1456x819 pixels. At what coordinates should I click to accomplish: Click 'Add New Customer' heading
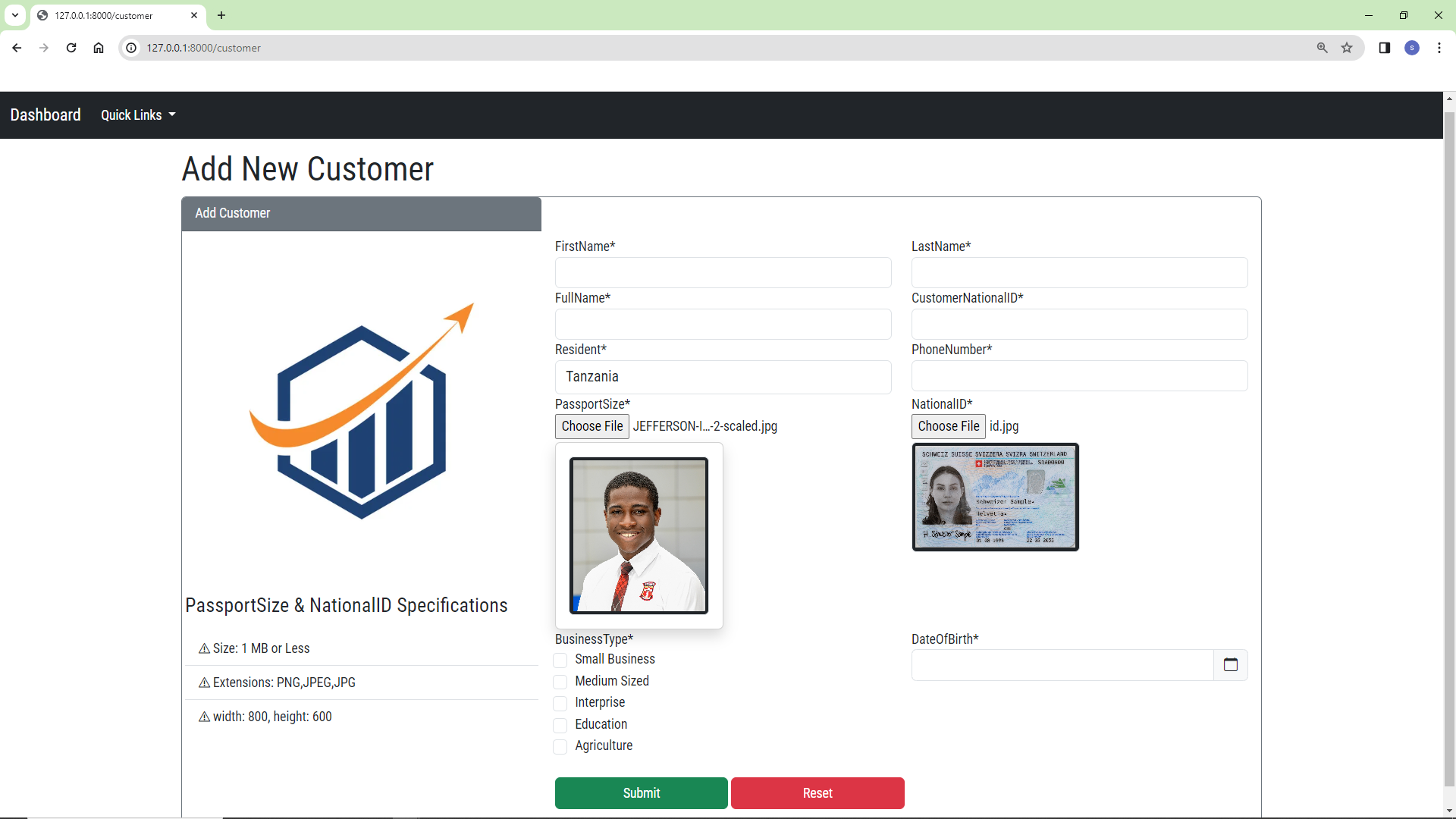pyautogui.click(x=308, y=168)
